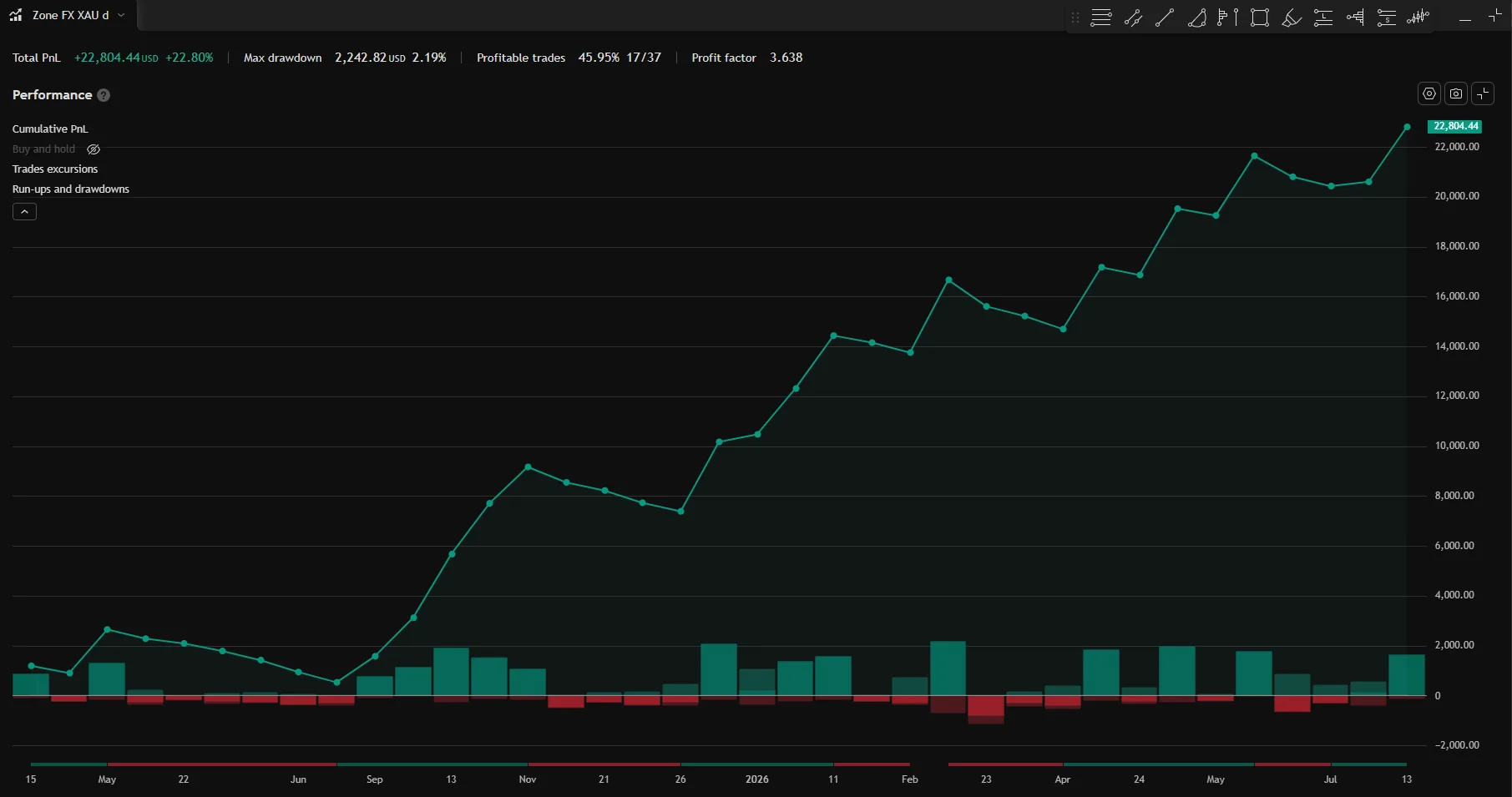Select the trend line tool

click(x=1165, y=18)
